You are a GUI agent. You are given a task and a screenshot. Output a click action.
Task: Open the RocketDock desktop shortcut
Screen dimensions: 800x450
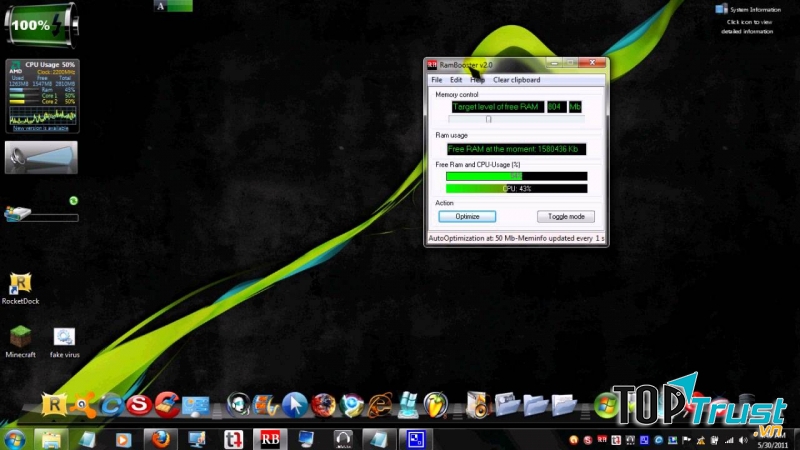click(x=20, y=288)
